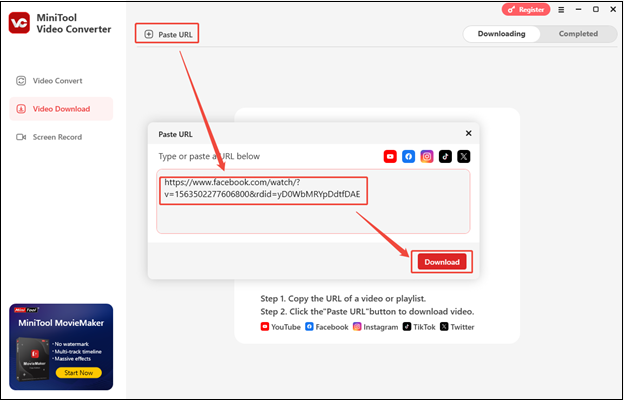Image resolution: width=624 pixels, height=400 pixels.
Task: Click inside the URL text input area
Action: pos(313,201)
